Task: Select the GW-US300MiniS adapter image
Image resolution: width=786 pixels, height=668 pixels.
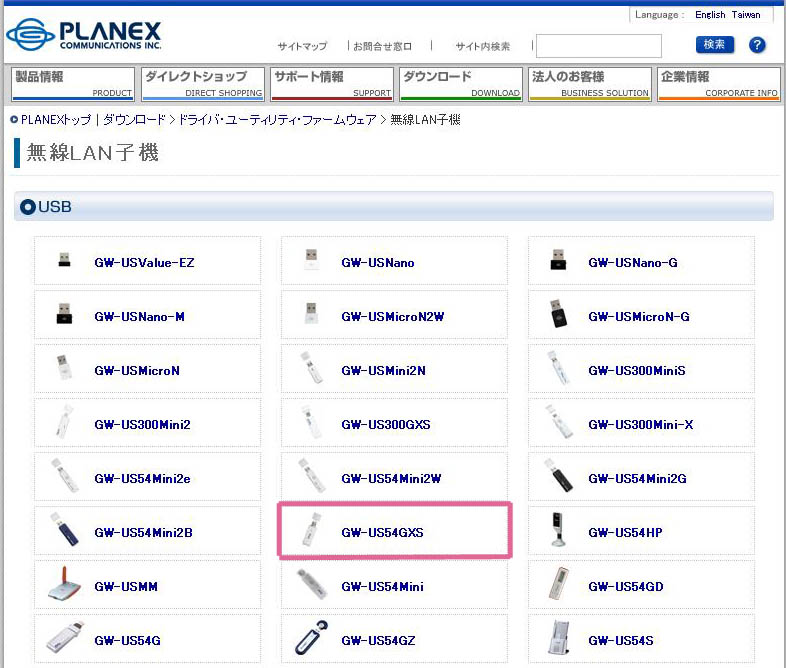Action: point(558,368)
